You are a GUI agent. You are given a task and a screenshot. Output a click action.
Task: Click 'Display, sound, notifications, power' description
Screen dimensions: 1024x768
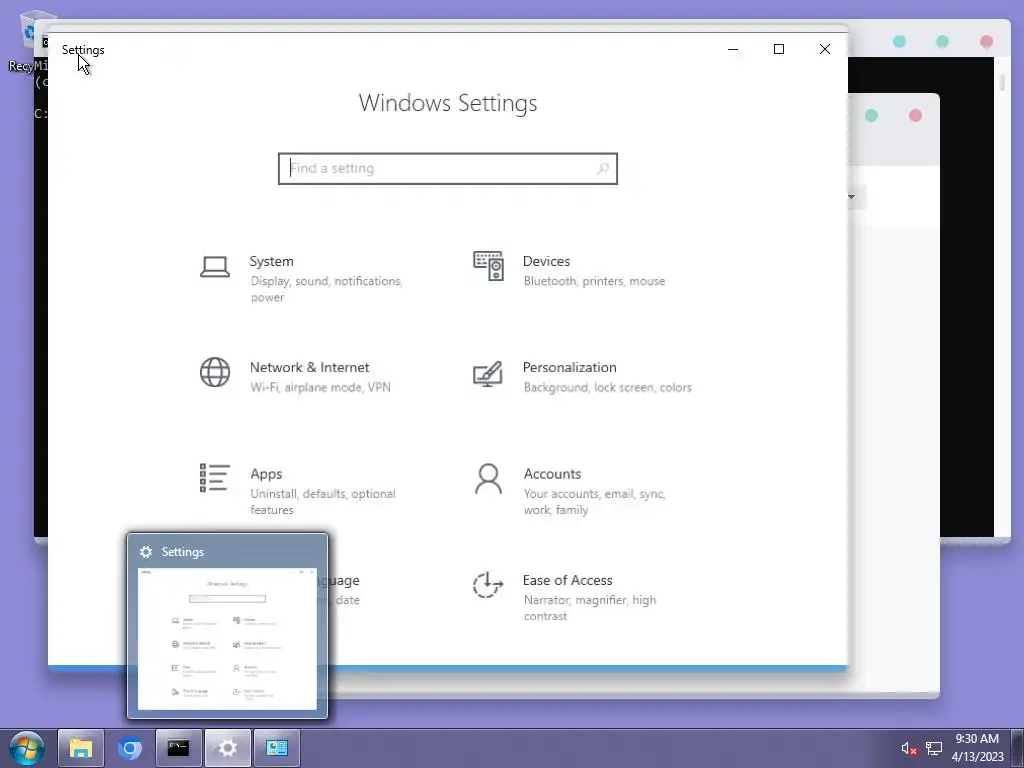[x=326, y=289]
